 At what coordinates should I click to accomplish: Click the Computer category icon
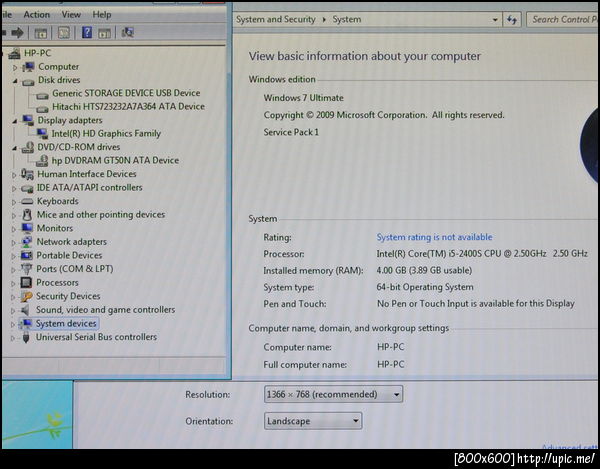pyautogui.click(x=28, y=67)
